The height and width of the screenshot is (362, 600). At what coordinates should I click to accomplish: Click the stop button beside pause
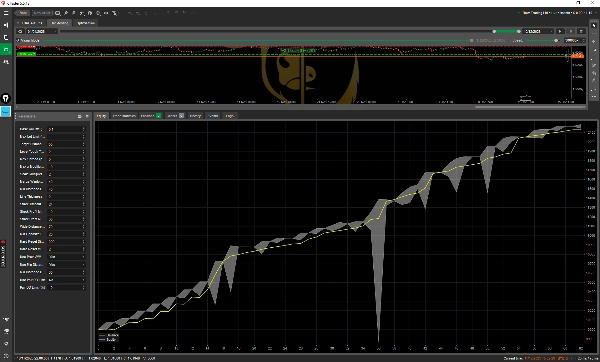coord(581,31)
